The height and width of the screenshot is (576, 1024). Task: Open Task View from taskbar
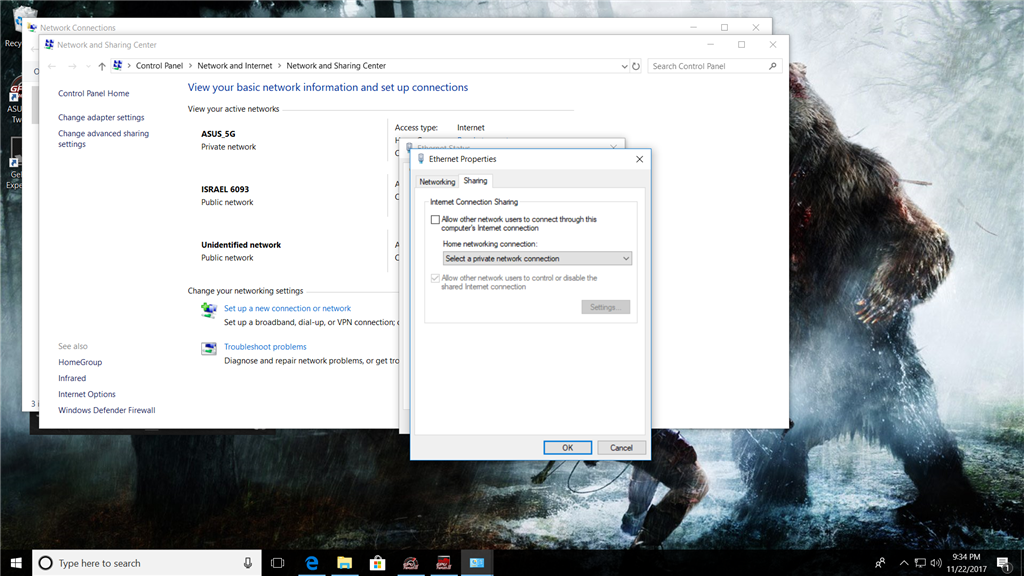278,563
